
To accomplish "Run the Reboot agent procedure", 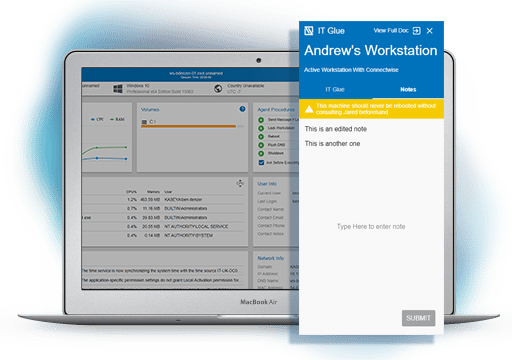I will pos(261,137).
